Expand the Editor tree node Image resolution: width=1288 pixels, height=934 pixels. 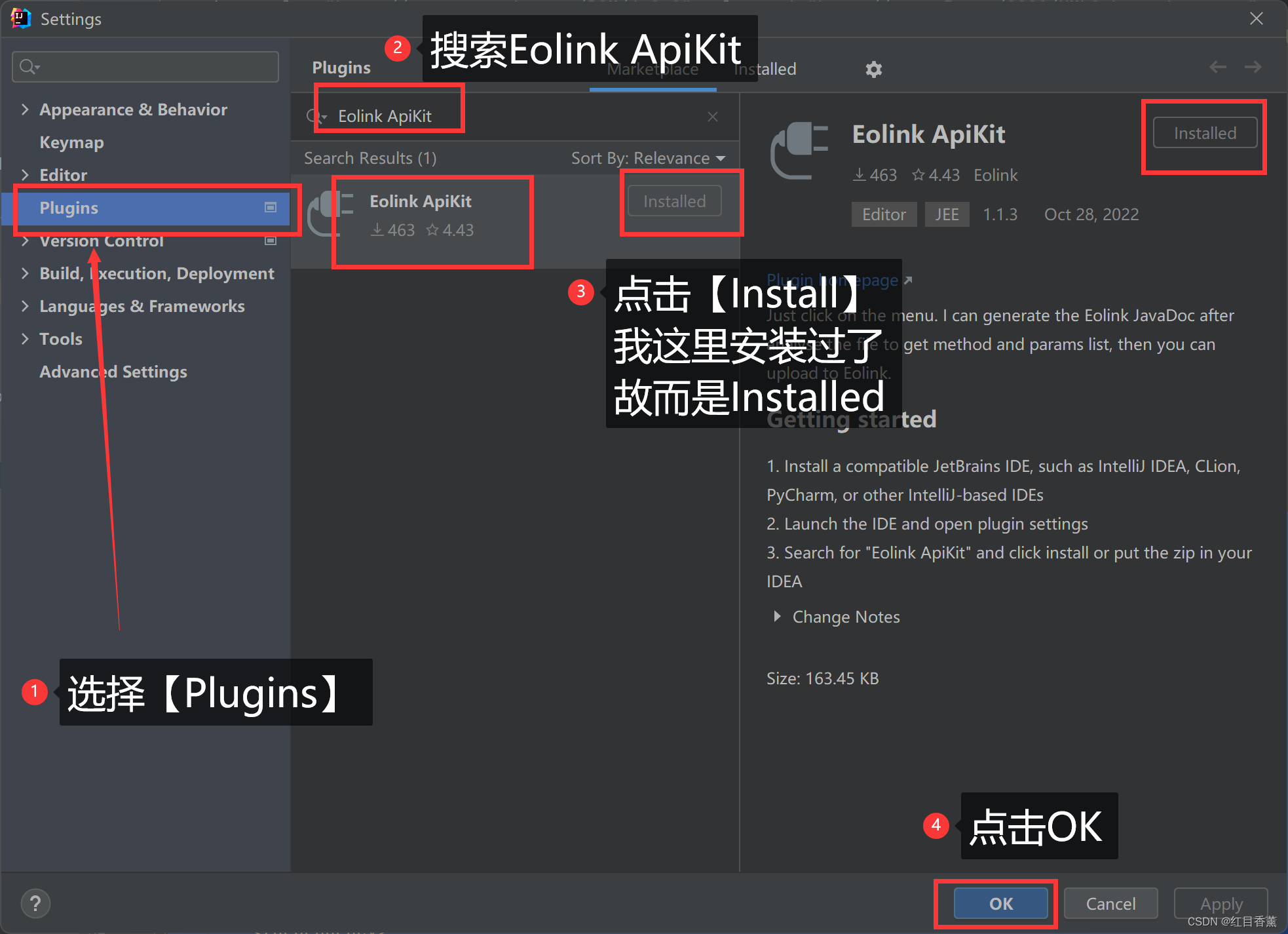point(25,174)
